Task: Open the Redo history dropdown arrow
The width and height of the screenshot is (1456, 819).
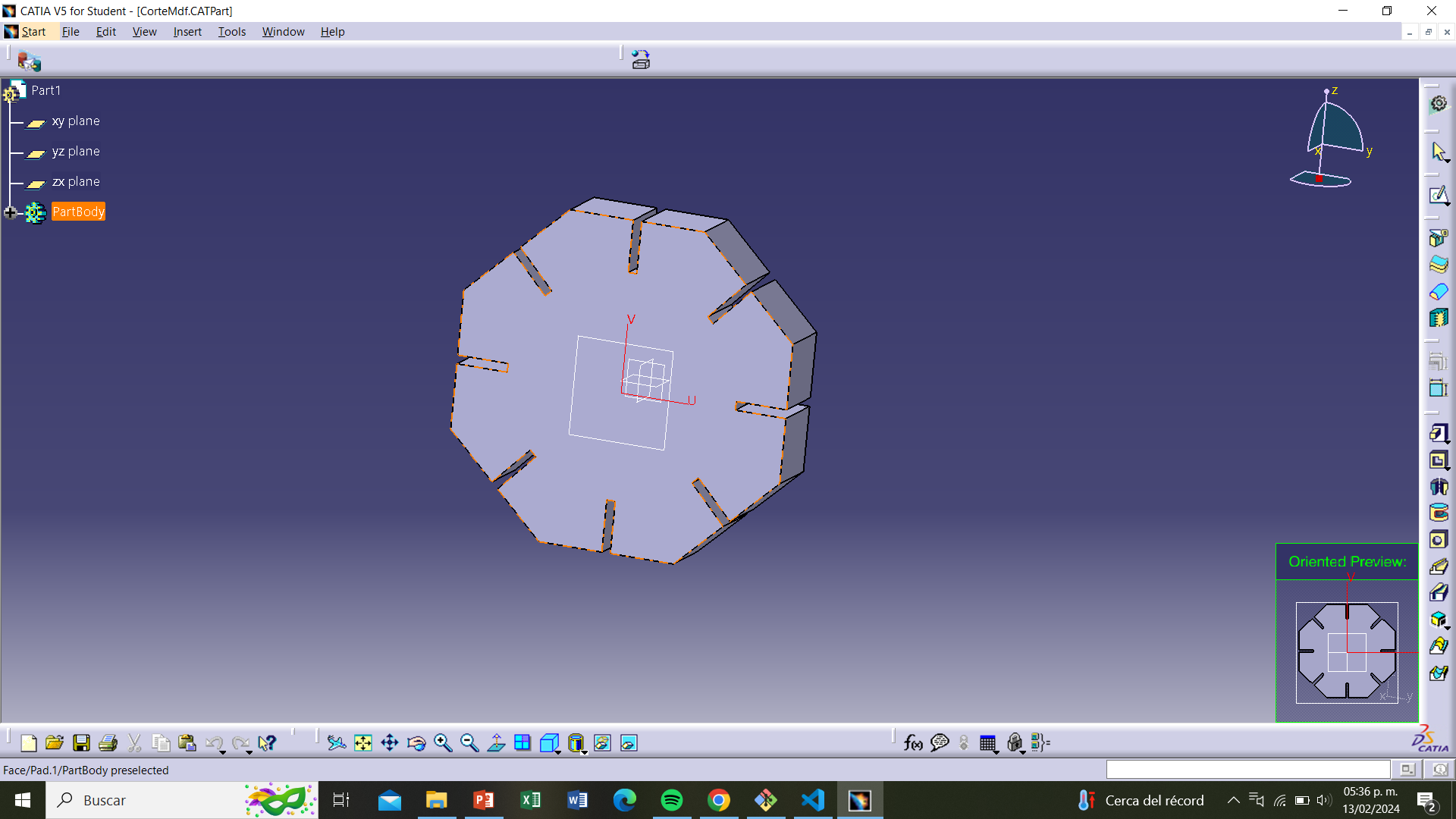Action: tap(249, 752)
